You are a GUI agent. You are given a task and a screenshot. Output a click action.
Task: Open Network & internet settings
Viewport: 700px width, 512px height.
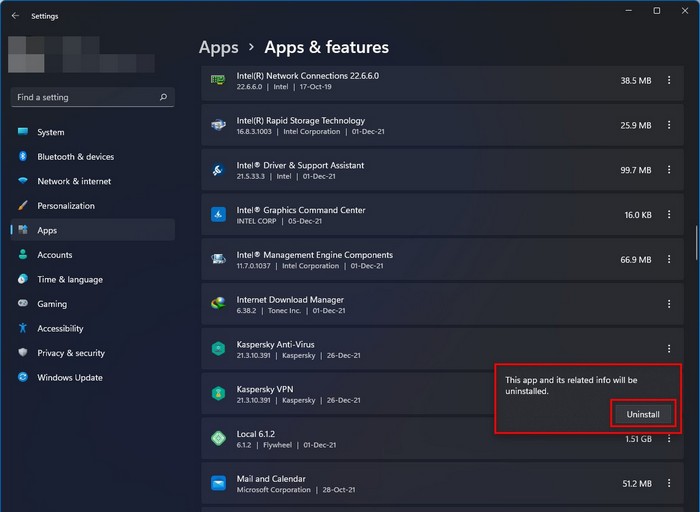(74, 181)
